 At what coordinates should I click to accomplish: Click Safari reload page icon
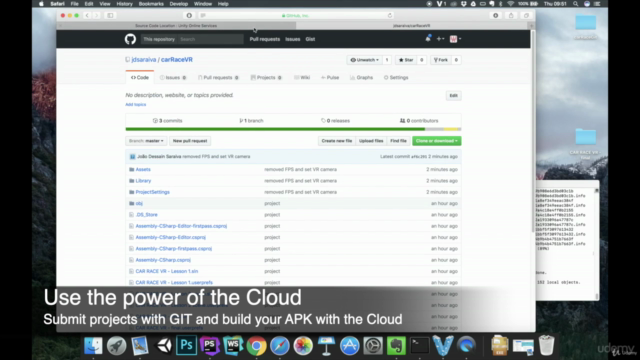(390, 16)
